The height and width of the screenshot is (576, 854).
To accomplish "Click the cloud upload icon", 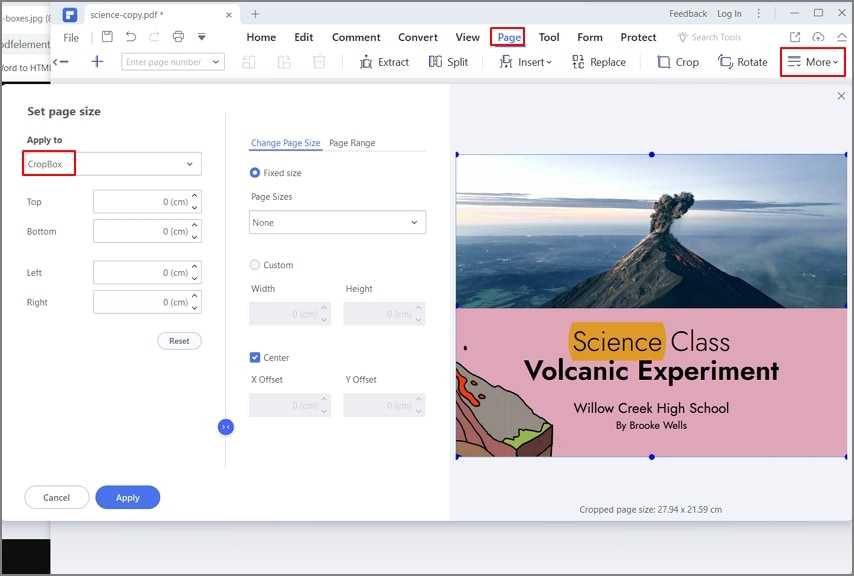I will click(818, 36).
